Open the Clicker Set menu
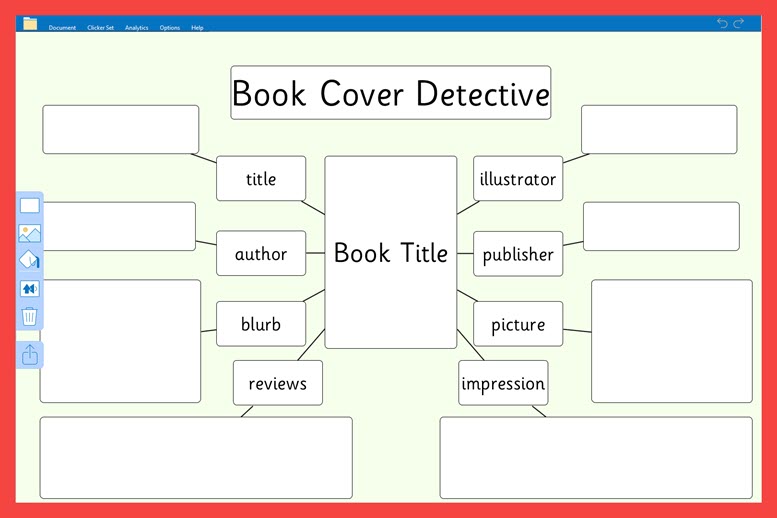This screenshot has height=518, width=777. pos(100,28)
